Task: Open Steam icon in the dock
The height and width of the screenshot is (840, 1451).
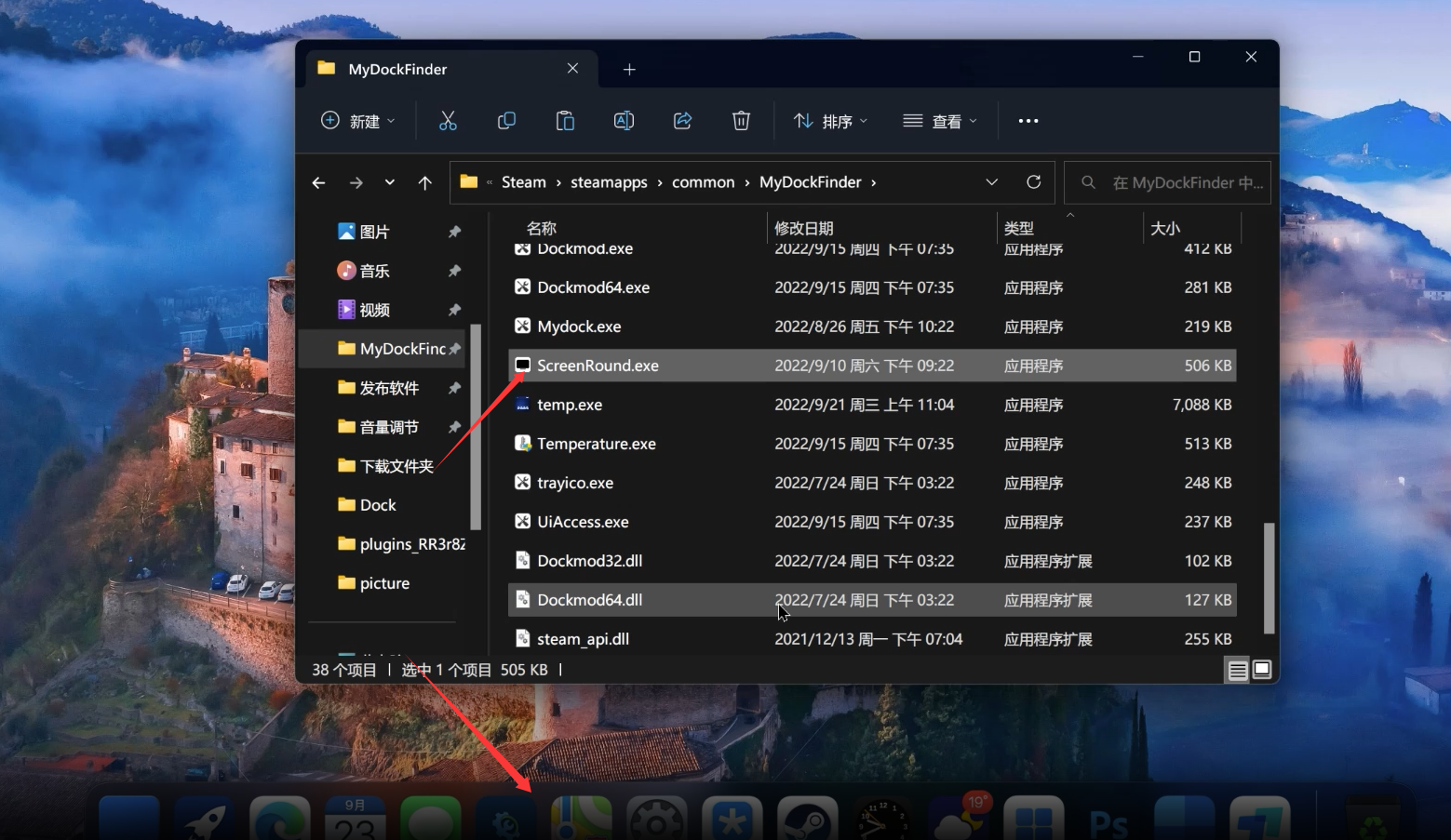Action: 807,819
